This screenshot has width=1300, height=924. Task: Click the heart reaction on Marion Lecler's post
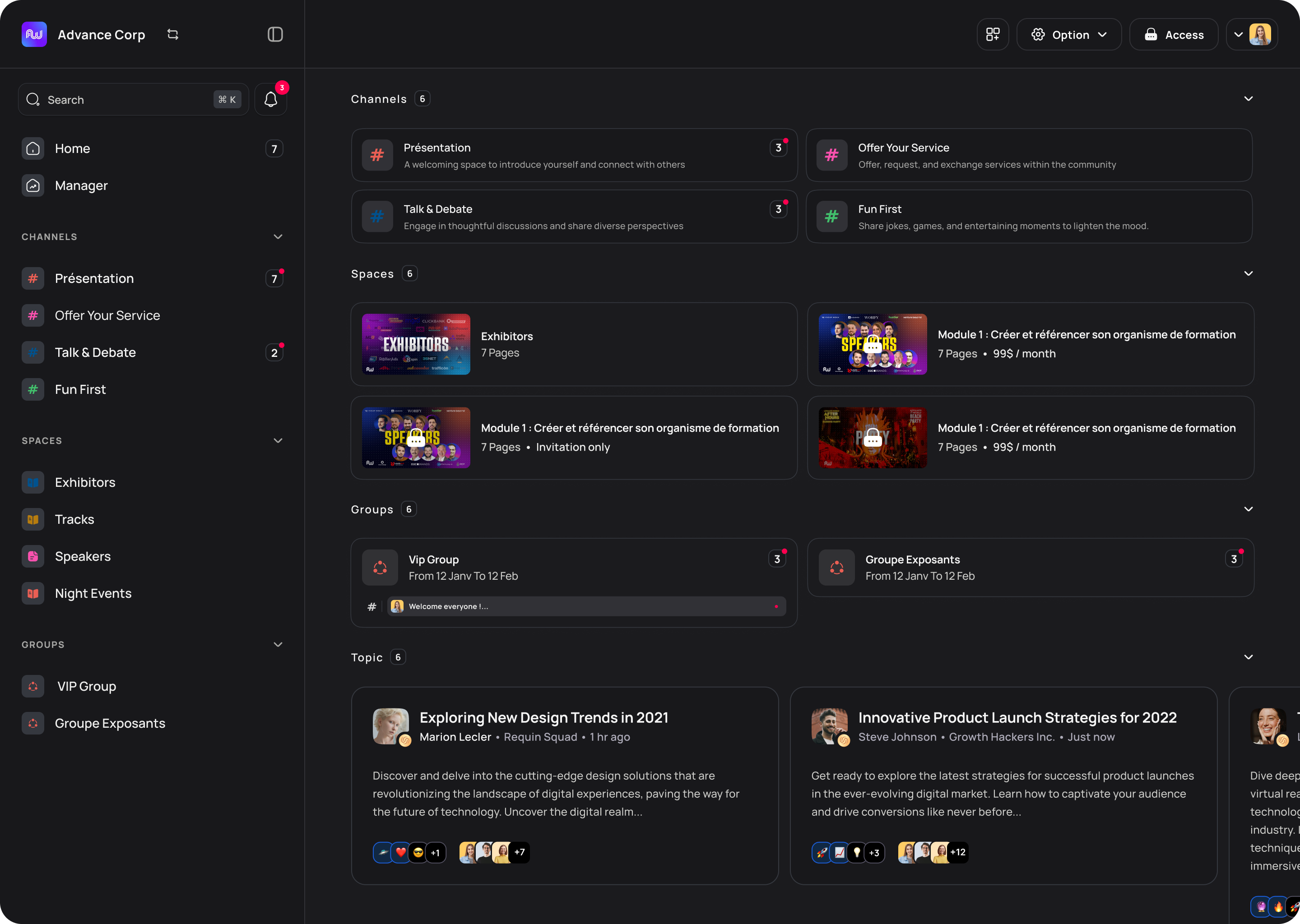point(401,852)
